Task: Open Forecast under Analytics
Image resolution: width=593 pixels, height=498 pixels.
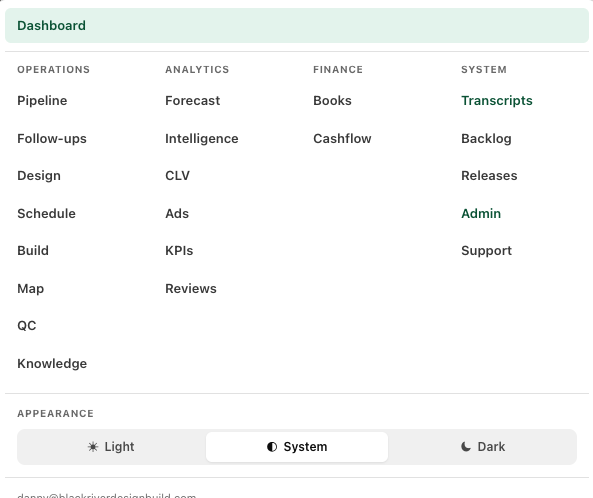Action: click(192, 101)
